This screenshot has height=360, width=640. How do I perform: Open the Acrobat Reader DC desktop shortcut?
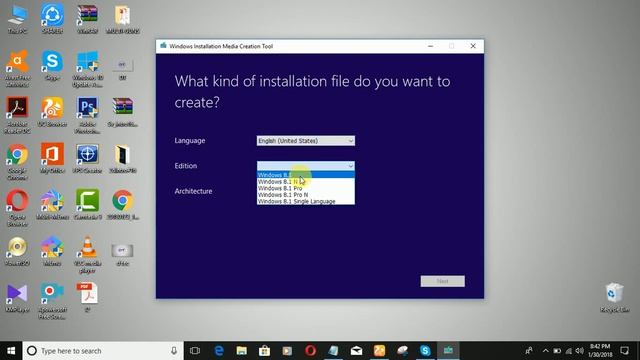[17, 115]
